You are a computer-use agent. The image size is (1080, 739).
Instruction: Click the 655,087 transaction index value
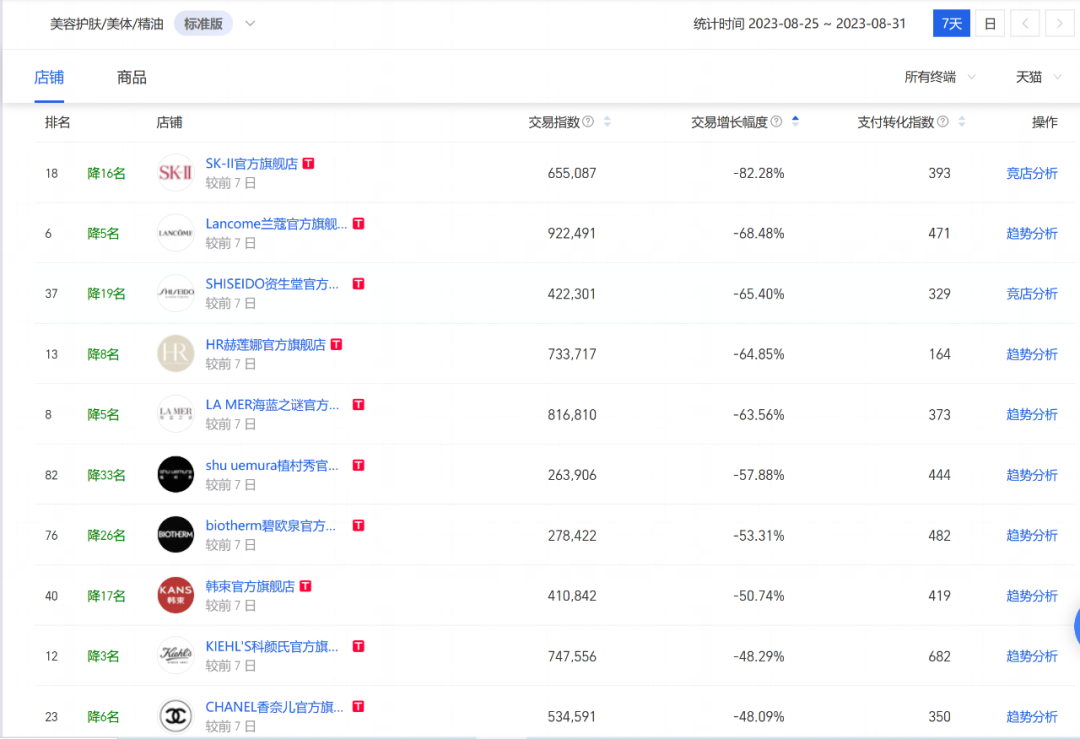pyautogui.click(x=572, y=173)
